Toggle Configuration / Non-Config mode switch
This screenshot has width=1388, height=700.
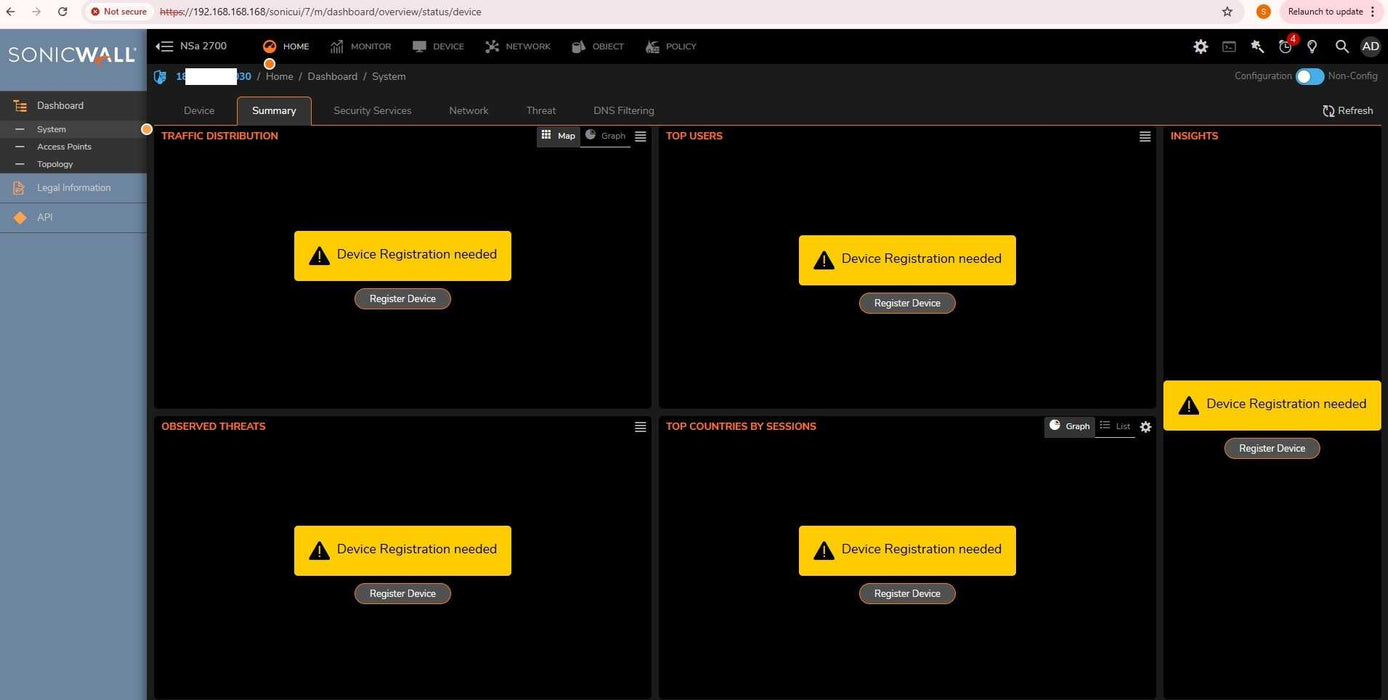1309,77
